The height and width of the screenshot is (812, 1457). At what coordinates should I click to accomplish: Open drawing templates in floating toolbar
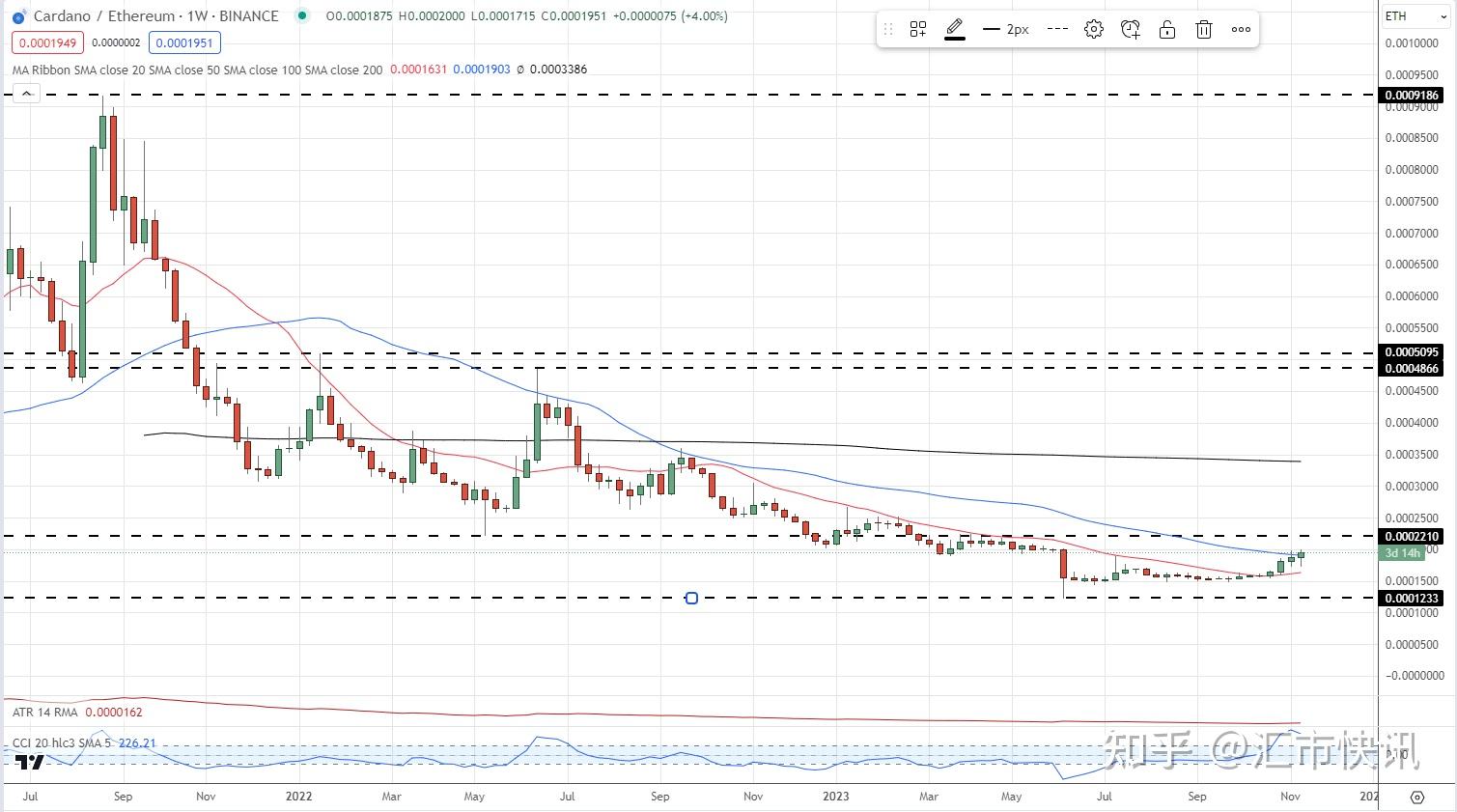pyautogui.click(x=918, y=30)
